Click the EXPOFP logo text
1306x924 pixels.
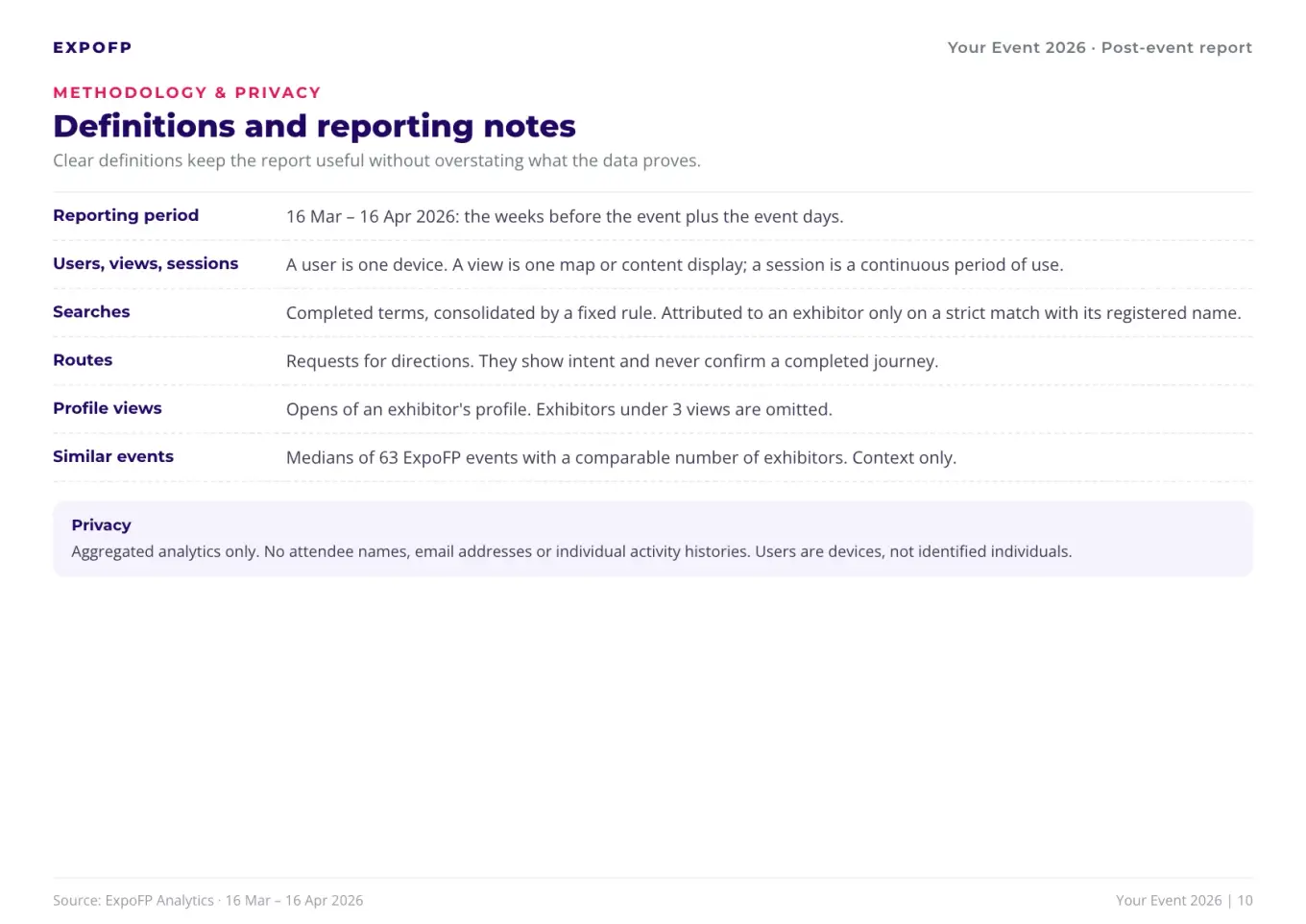pyautogui.click(x=92, y=48)
